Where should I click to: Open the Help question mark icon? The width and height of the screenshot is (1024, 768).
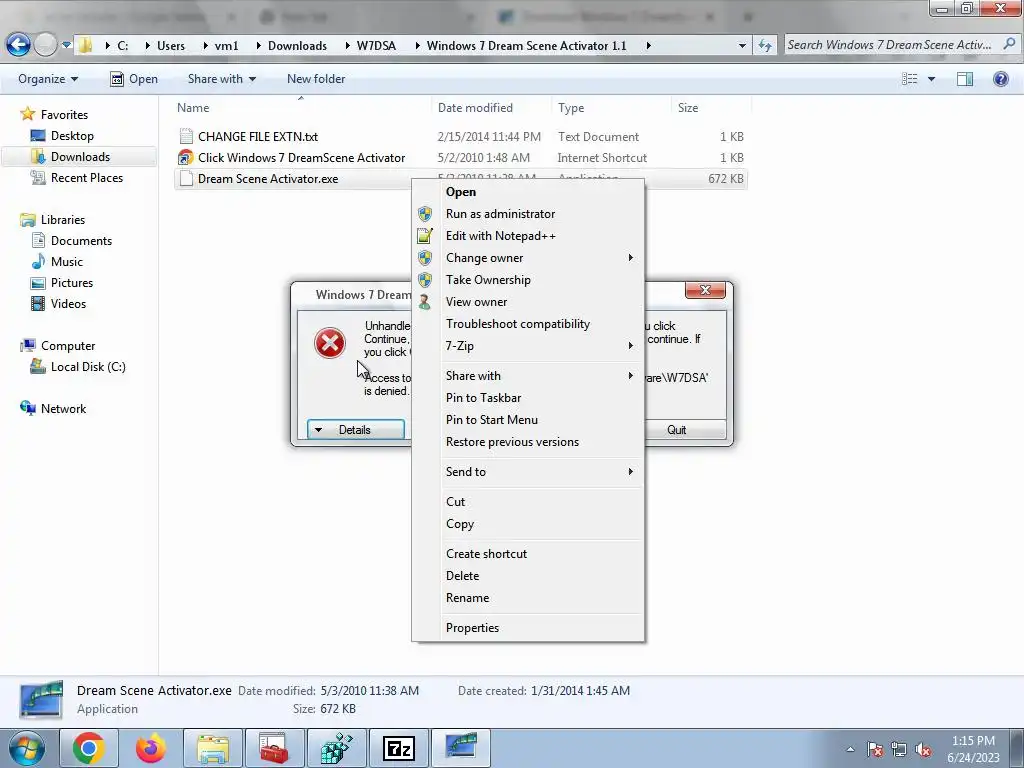click(1000, 79)
